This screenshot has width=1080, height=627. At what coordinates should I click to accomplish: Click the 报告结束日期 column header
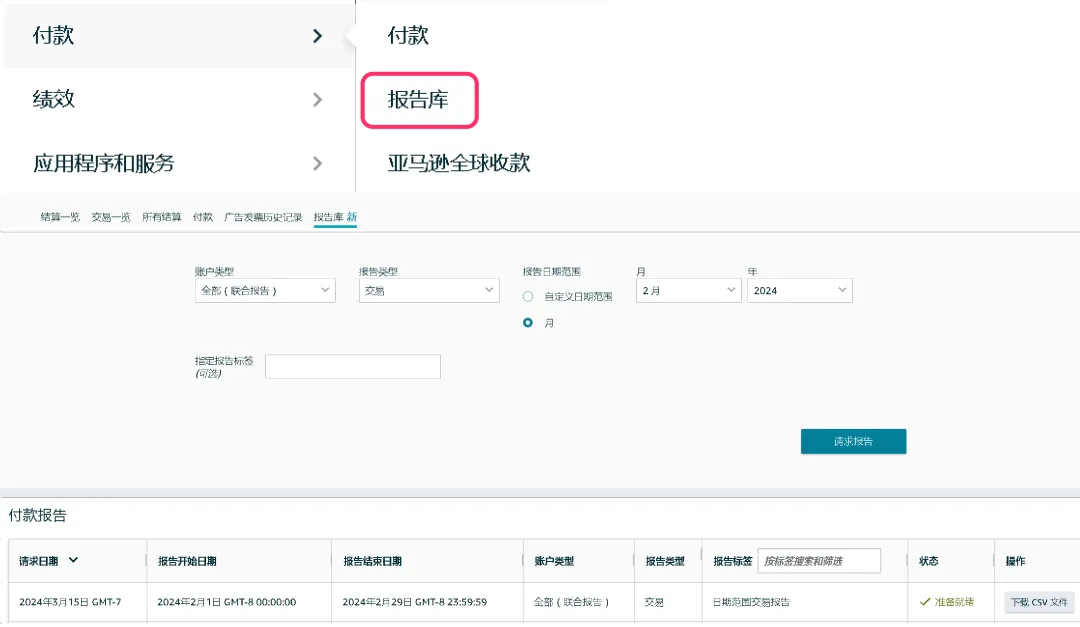[373, 561]
